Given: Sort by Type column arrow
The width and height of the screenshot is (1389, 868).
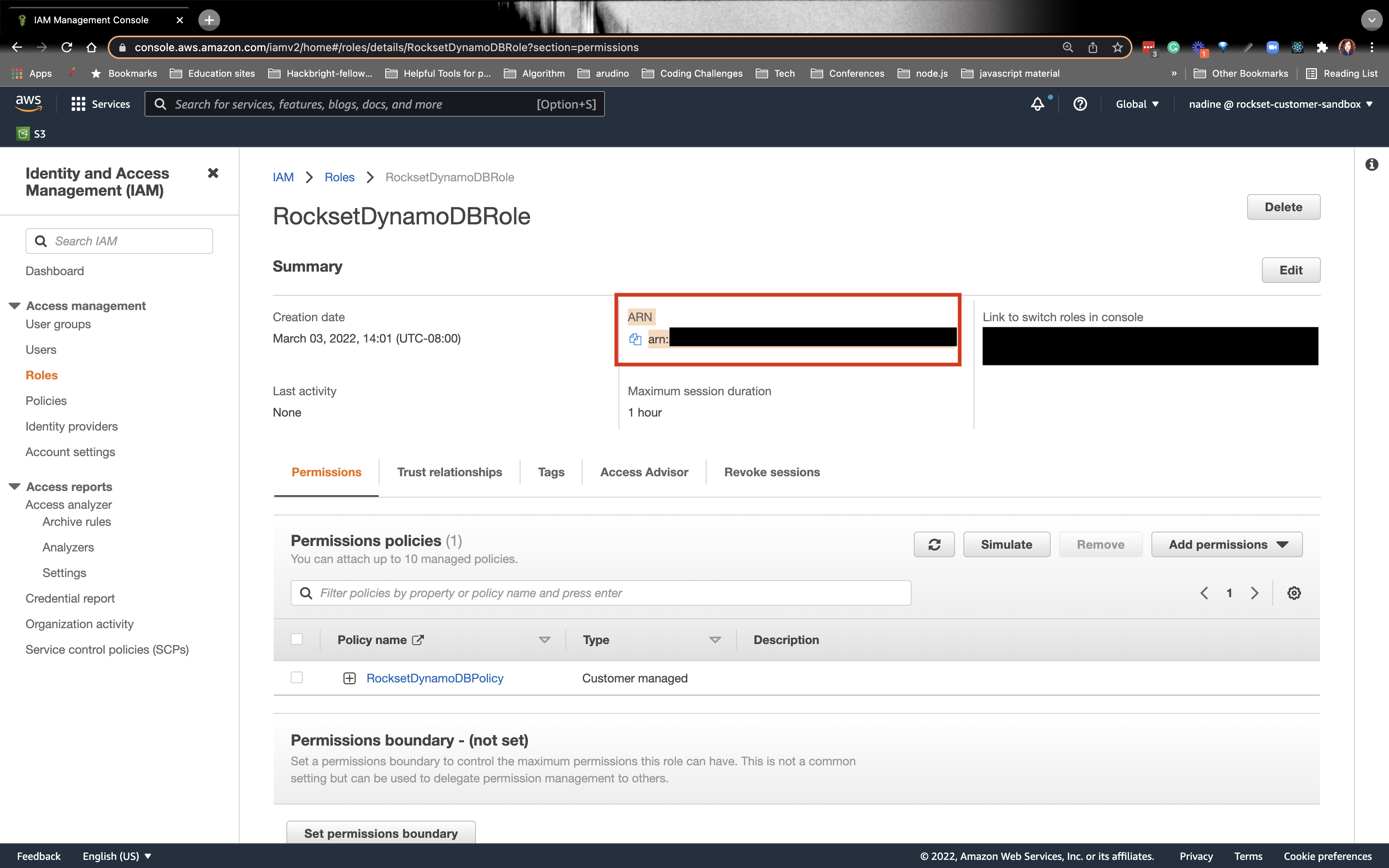Looking at the screenshot, I should pyautogui.click(x=715, y=639).
